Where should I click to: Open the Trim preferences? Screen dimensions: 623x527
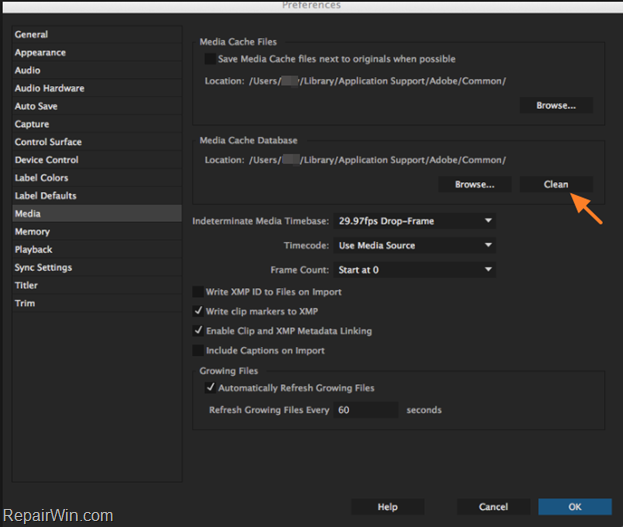point(97,303)
